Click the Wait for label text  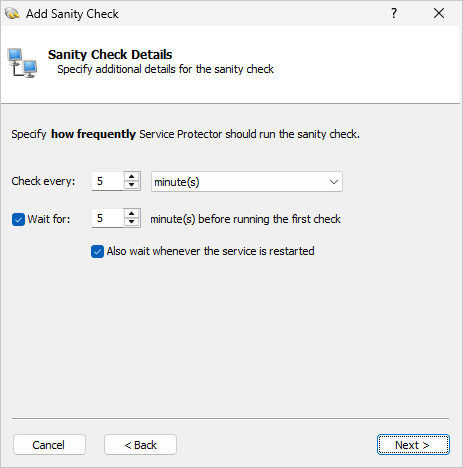[49, 219]
